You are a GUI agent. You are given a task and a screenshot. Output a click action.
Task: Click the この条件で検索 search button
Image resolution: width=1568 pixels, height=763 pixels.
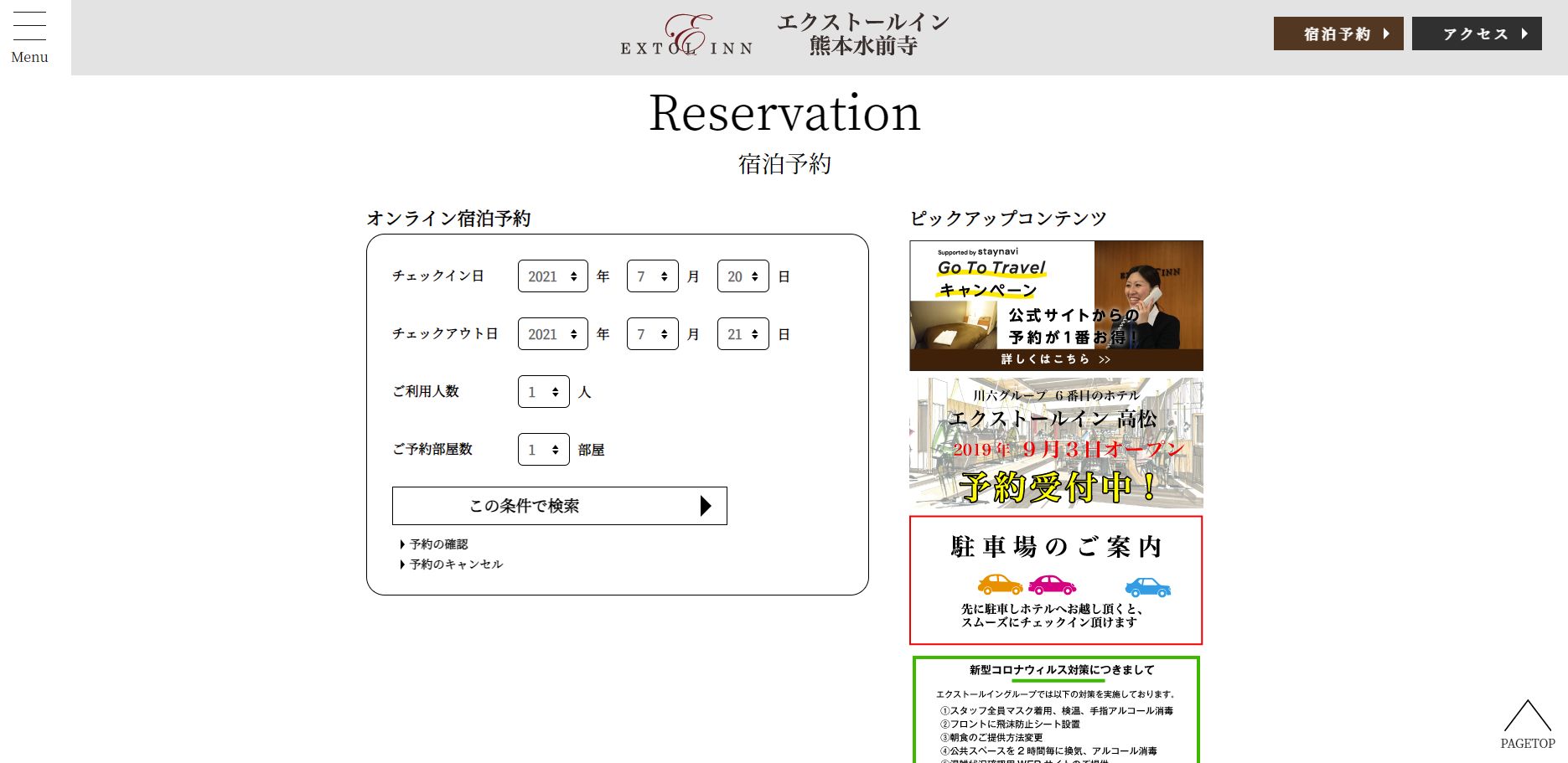[560, 506]
